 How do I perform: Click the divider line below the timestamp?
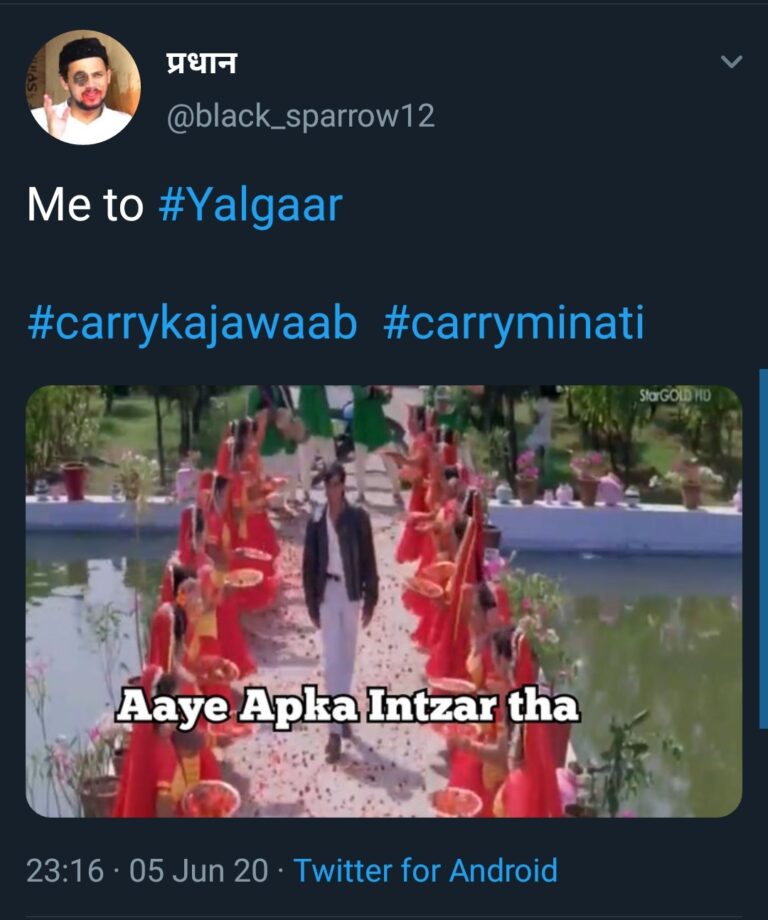click(384, 918)
